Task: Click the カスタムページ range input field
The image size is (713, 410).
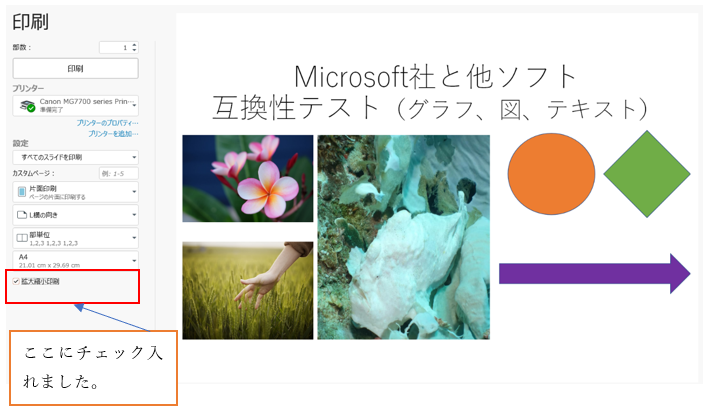Action: coord(119,173)
